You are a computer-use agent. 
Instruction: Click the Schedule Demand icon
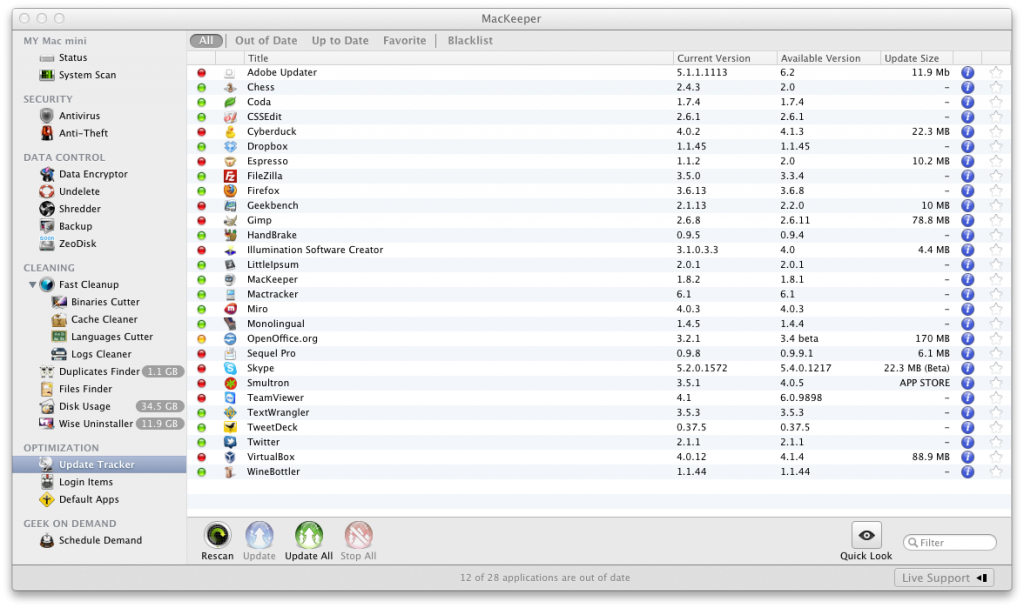pyautogui.click(x=46, y=541)
